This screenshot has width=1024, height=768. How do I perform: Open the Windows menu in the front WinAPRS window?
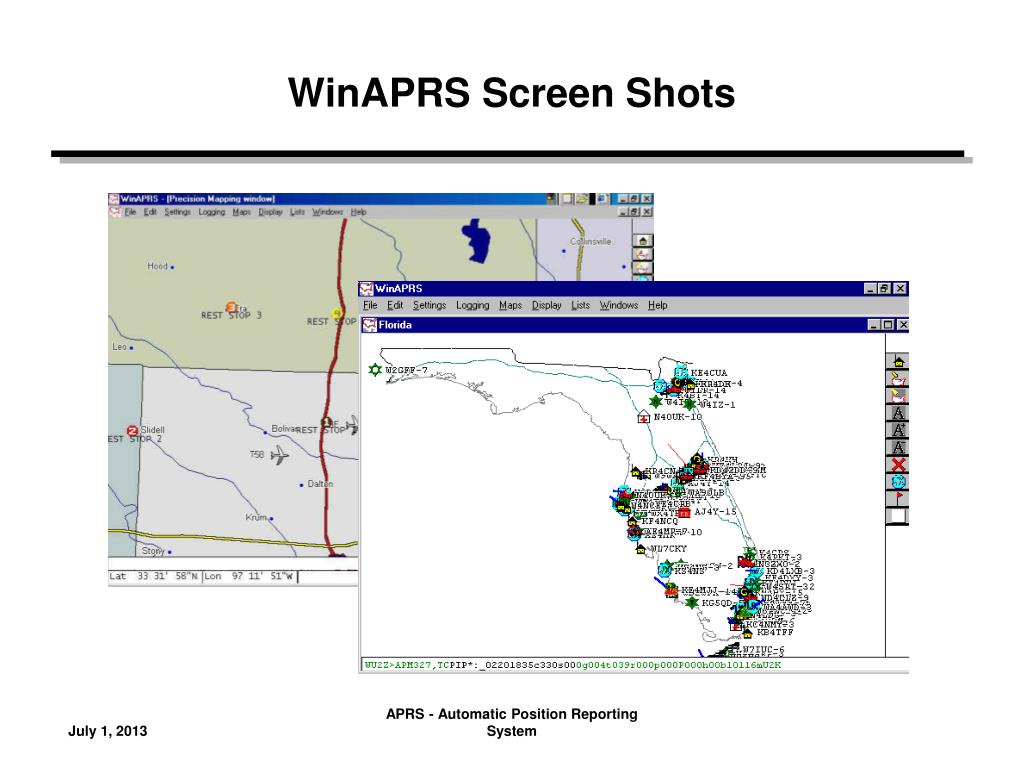click(619, 305)
